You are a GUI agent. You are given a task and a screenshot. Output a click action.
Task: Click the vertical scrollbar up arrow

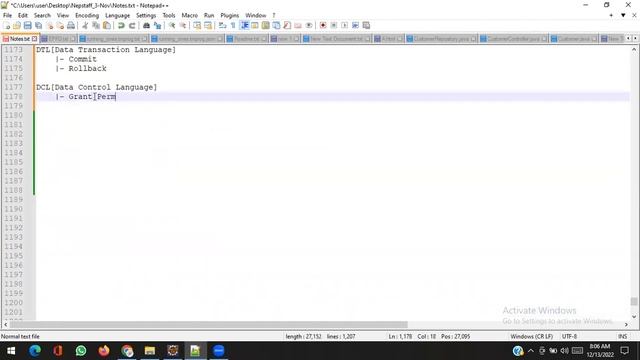click(x=634, y=50)
